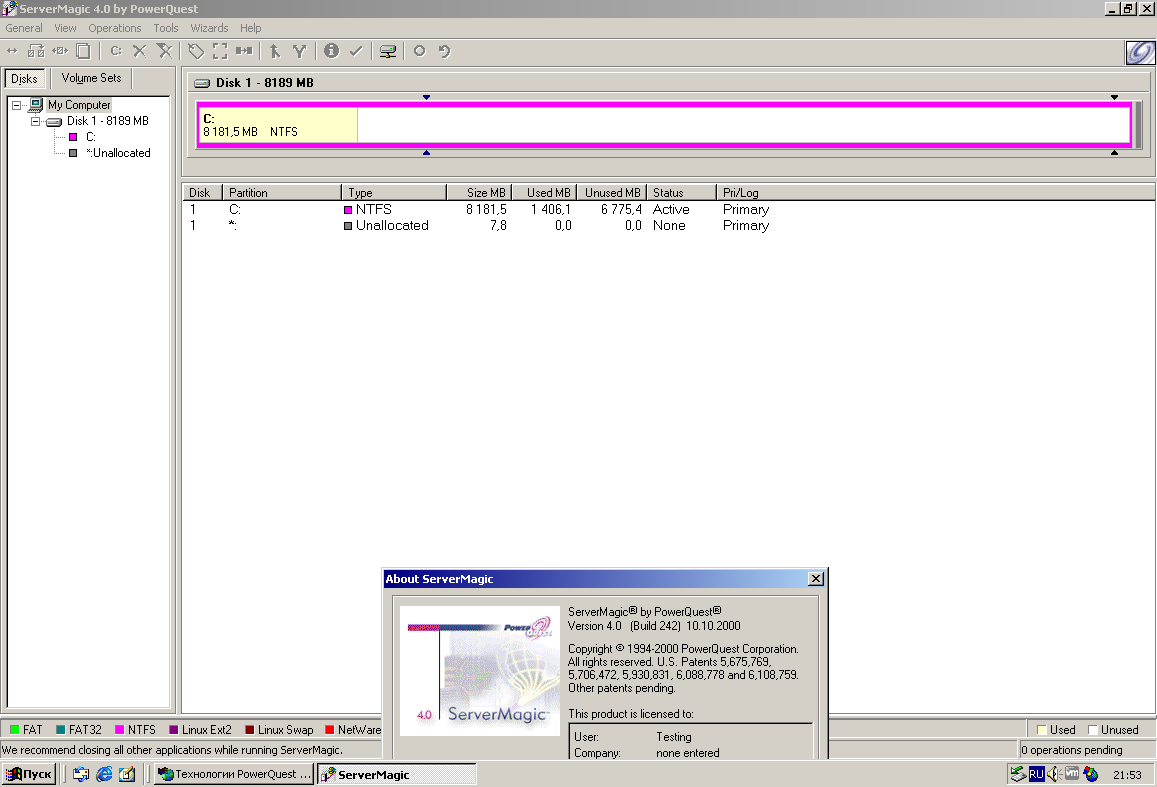Click the Пуск Start button
The height and width of the screenshot is (787, 1157).
[29, 774]
